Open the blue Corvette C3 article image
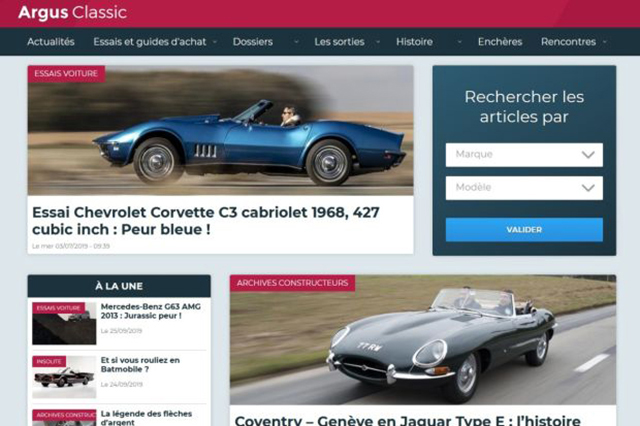 pyautogui.click(x=220, y=131)
